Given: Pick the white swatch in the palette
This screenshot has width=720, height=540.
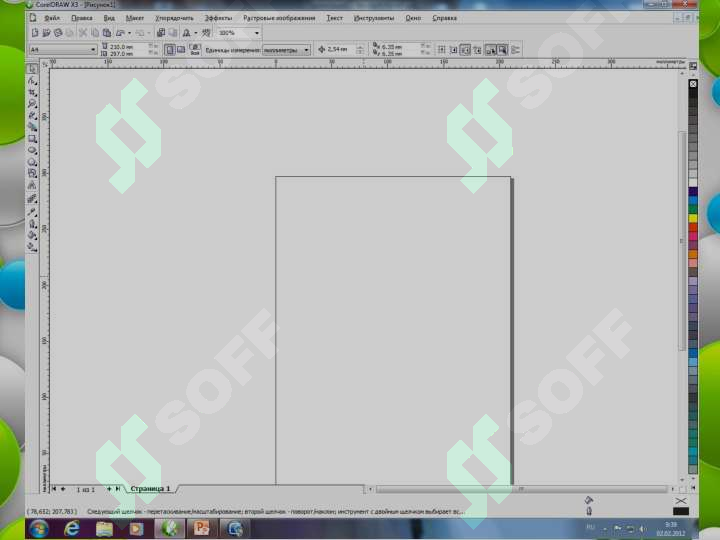Looking at the screenshot, I should click(x=693, y=183).
